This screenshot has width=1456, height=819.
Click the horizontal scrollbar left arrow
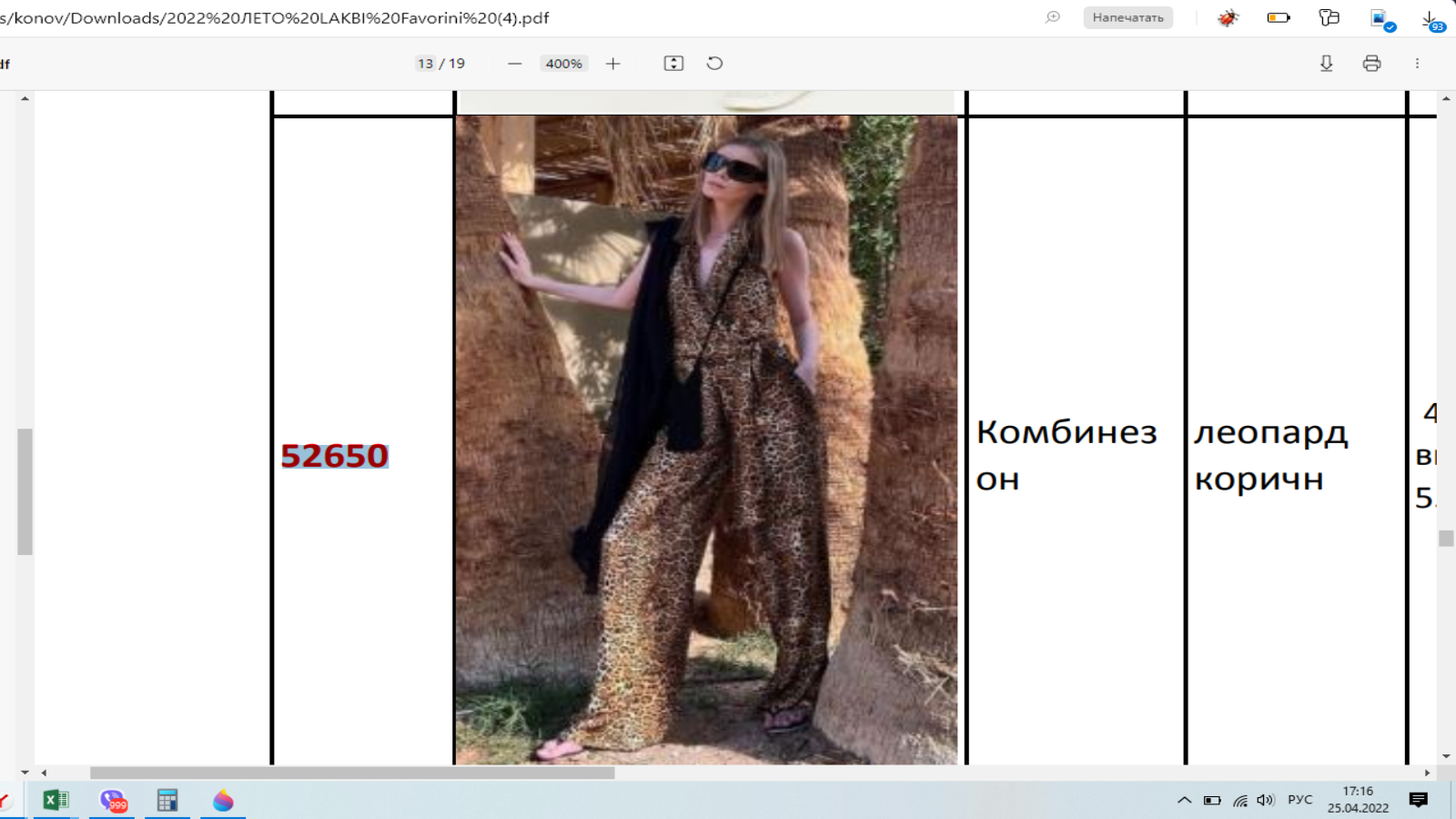tap(44, 773)
